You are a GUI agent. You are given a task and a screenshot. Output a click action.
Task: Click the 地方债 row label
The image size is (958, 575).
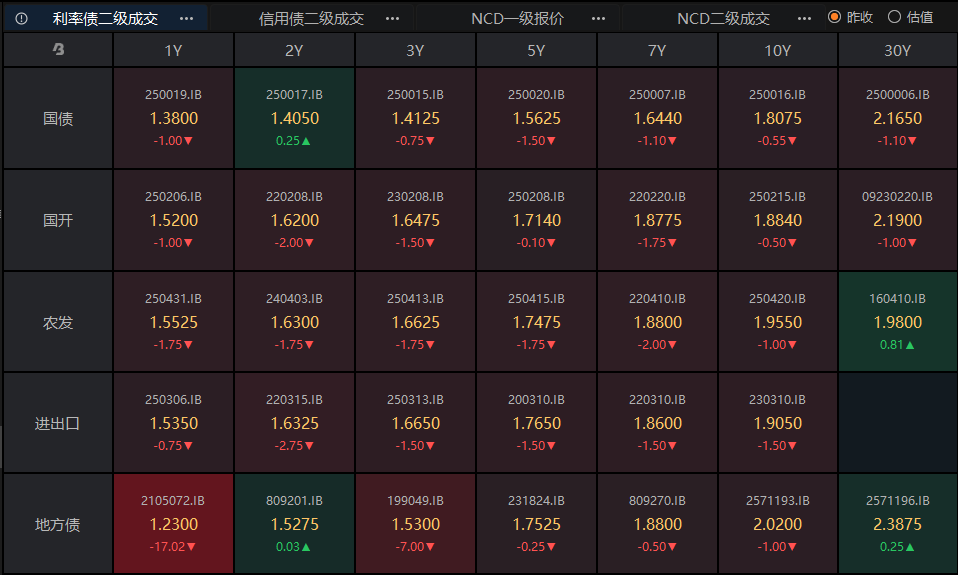[x=58, y=524]
